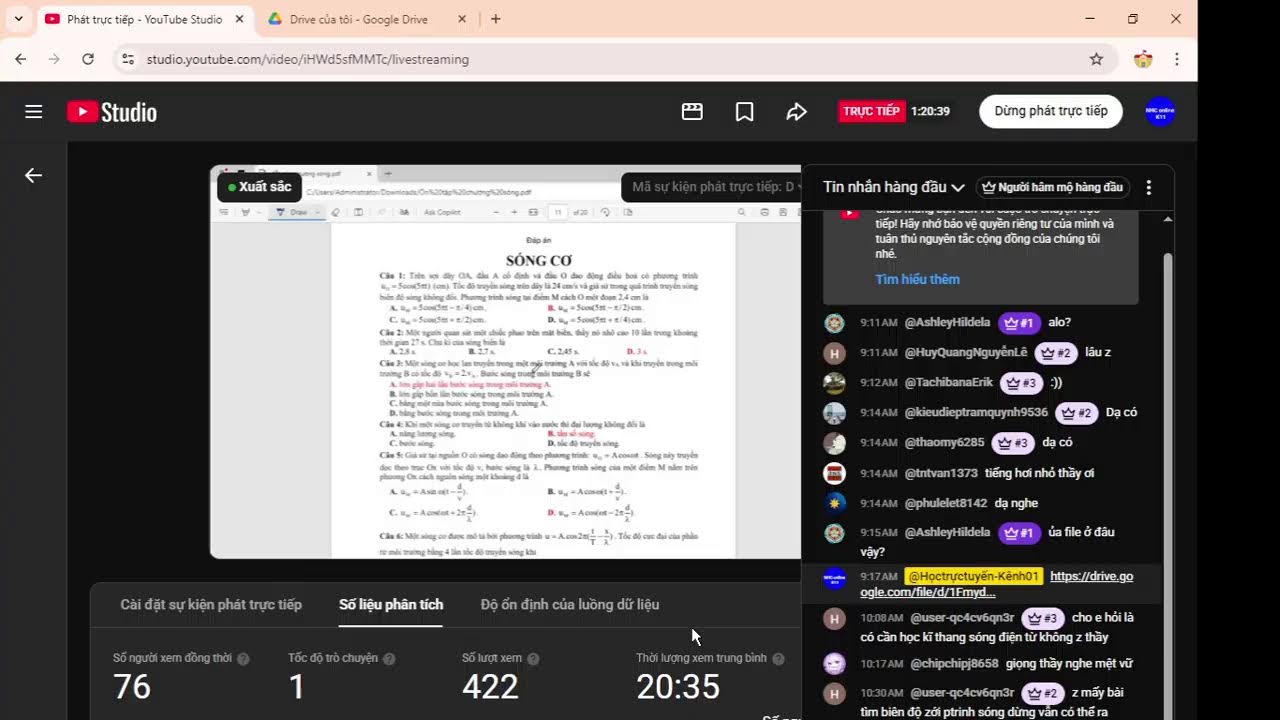The width and height of the screenshot is (1280, 720).
Task: Click chat message "giọng thầy nghe mệt vữ"
Action: 1069,663
